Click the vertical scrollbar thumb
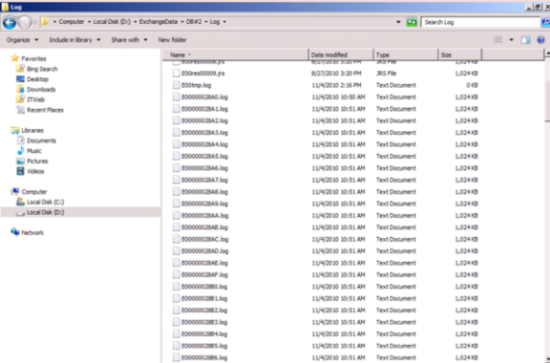Screen dimensions: 550x363 [x=547, y=100]
